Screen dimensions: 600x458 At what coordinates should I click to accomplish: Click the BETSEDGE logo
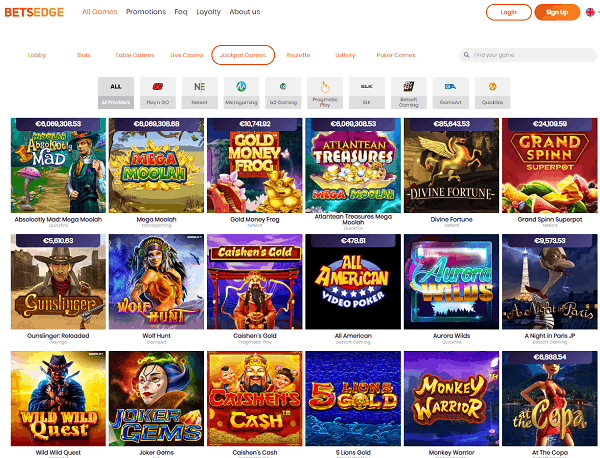pos(34,12)
